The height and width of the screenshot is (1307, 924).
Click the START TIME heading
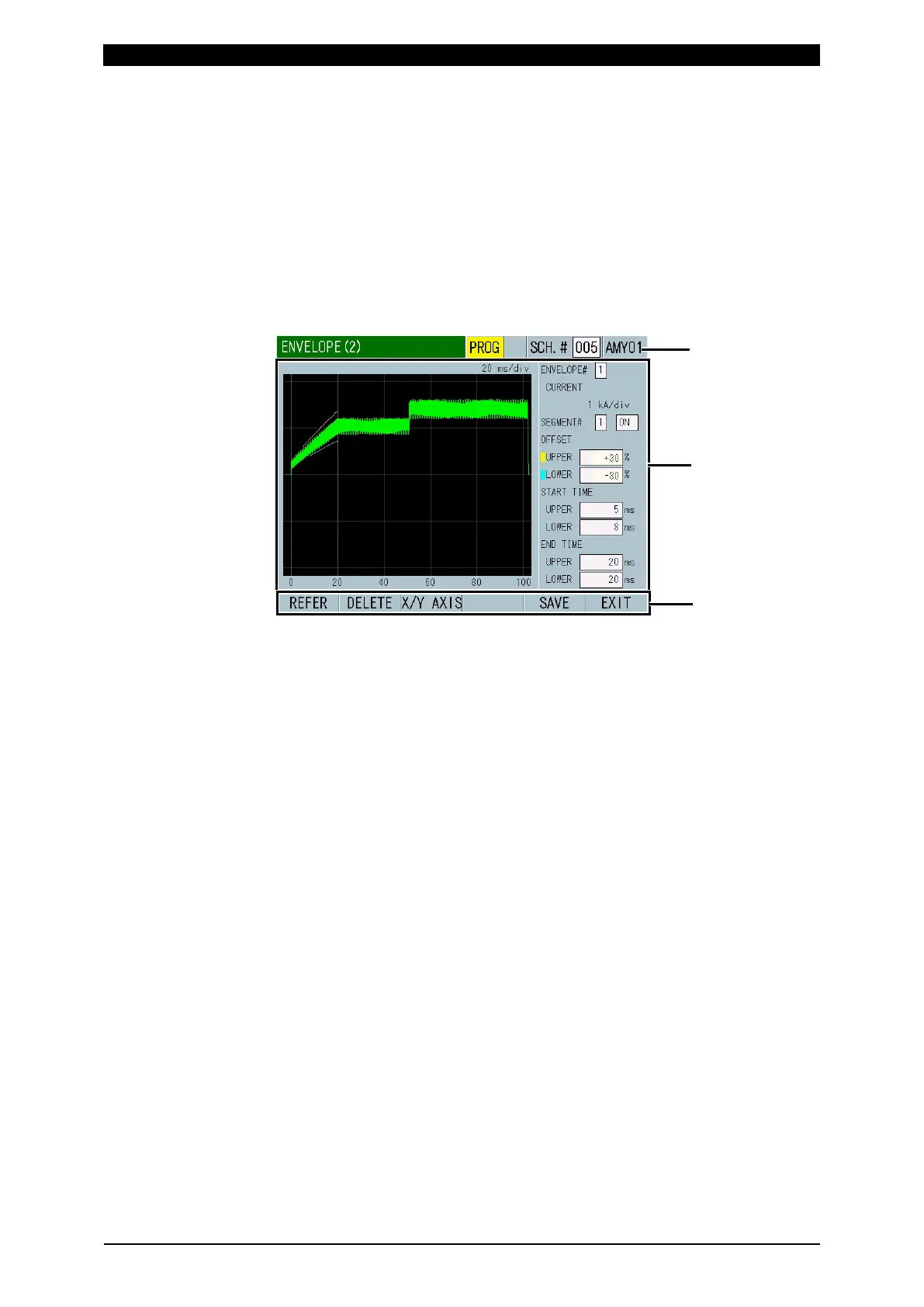click(566, 492)
